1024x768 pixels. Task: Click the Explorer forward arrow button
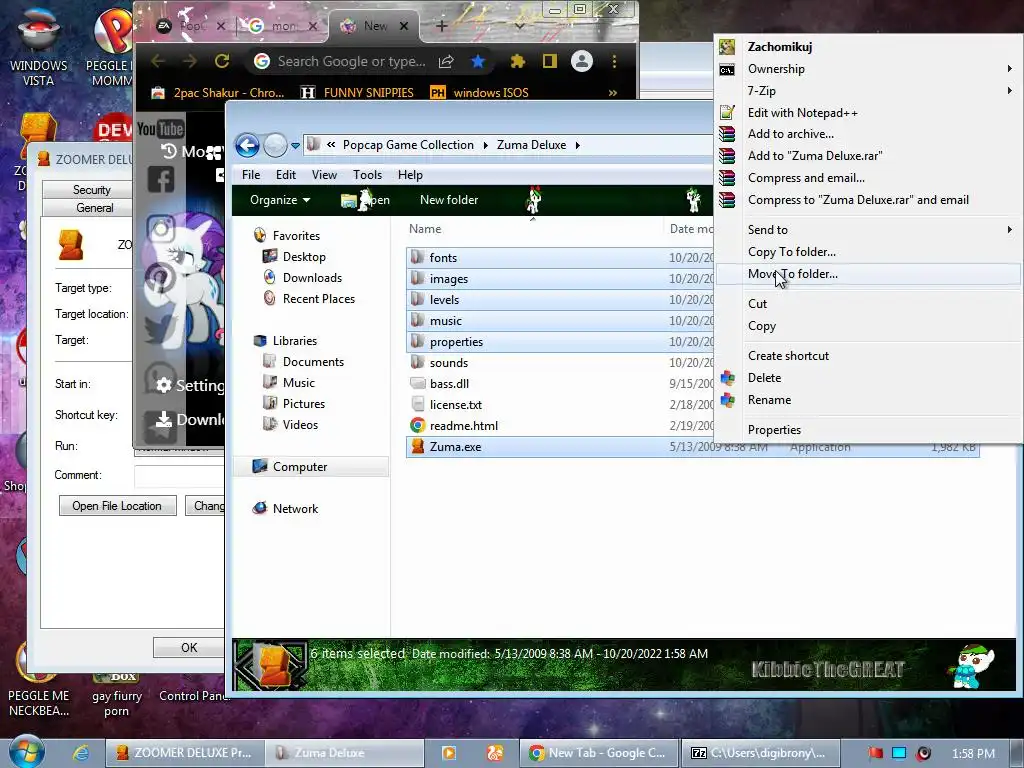[x=275, y=145]
